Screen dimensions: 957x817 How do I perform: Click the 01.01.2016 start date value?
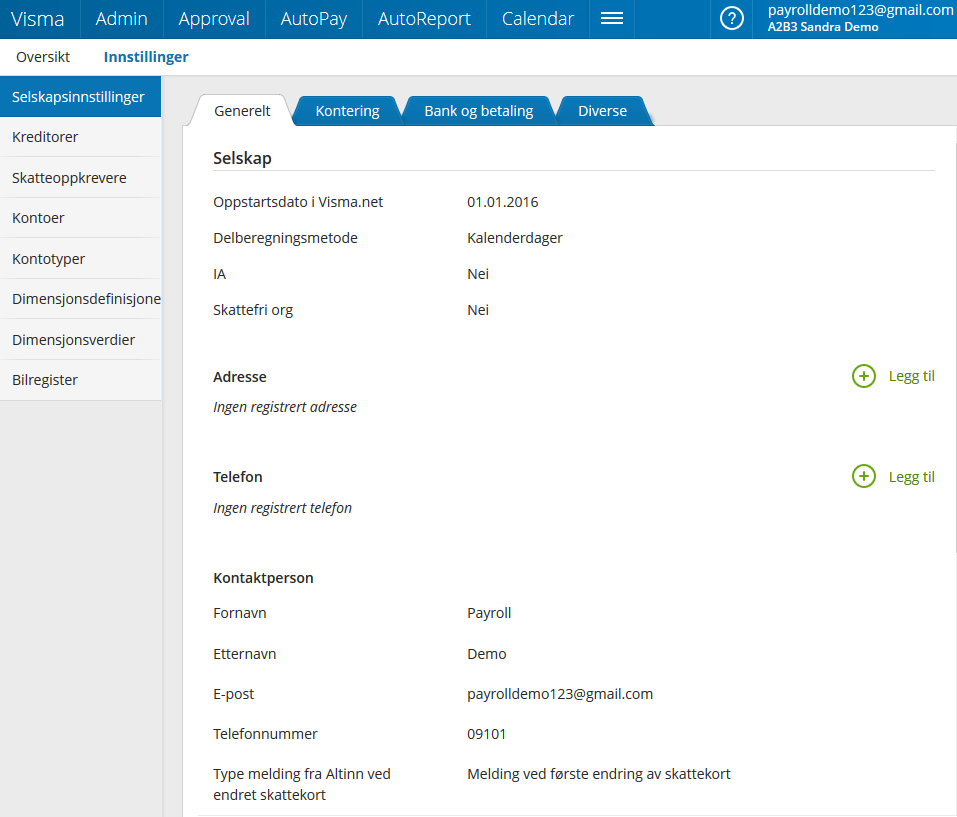click(x=503, y=202)
